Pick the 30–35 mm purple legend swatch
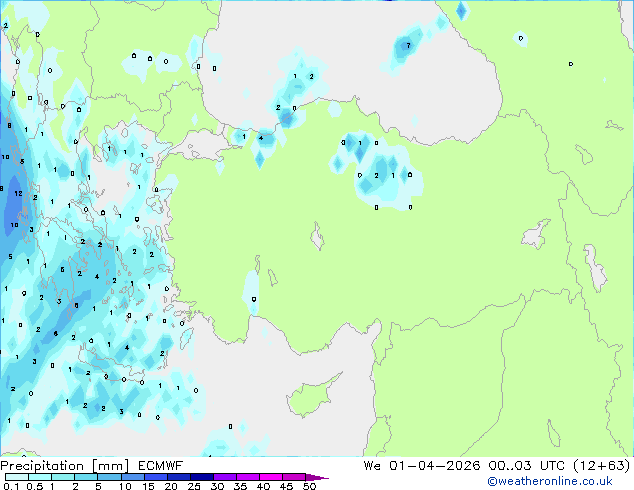 (224, 477)
